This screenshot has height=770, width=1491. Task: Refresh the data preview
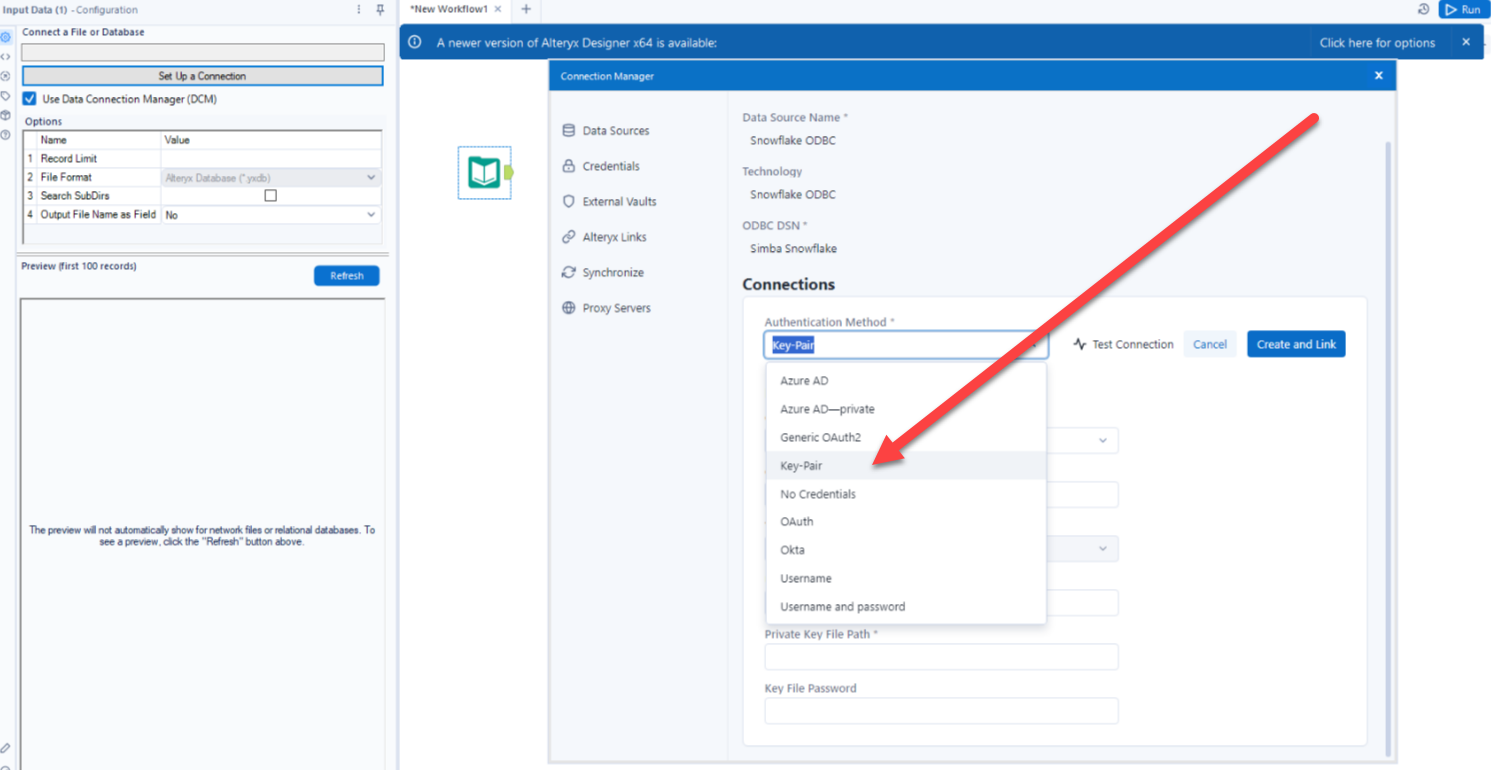point(347,276)
